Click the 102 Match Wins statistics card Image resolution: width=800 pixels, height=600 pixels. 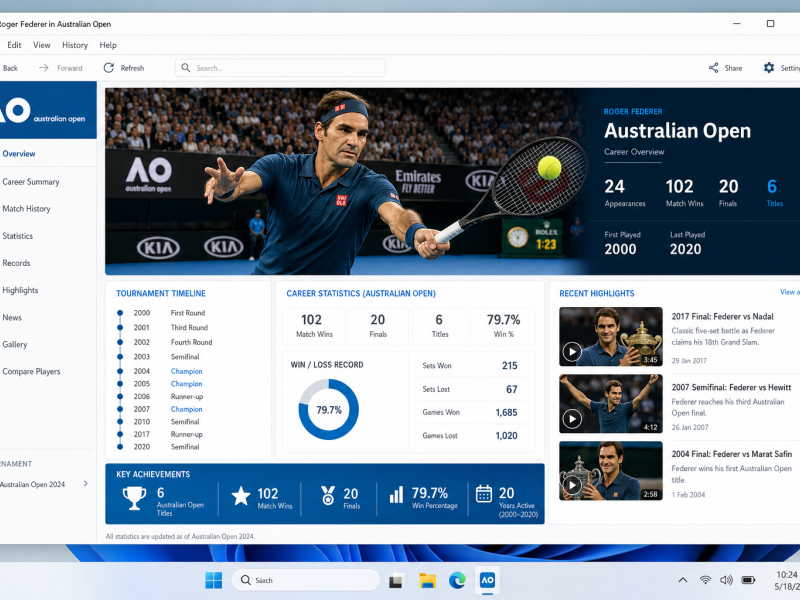pos(314,326)
